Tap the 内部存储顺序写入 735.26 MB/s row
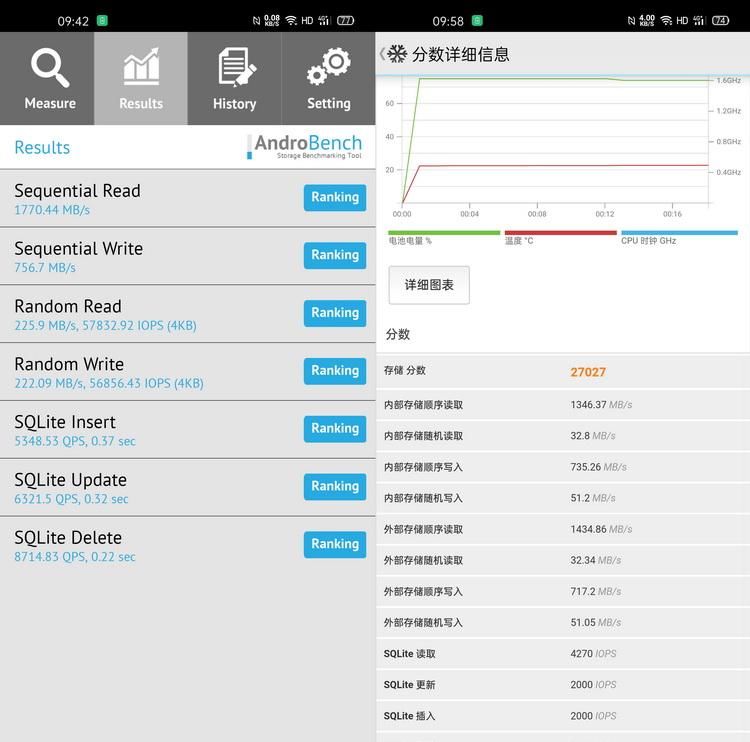The height and width of the screenshot is (742, 750). (x=562, y=467)
